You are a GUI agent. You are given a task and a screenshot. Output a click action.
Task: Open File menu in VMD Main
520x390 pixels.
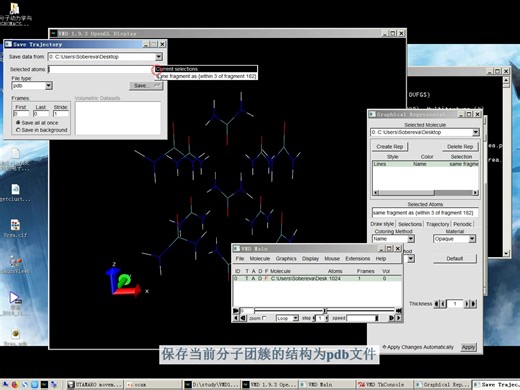pyautogui.click(x=240, y=258)
